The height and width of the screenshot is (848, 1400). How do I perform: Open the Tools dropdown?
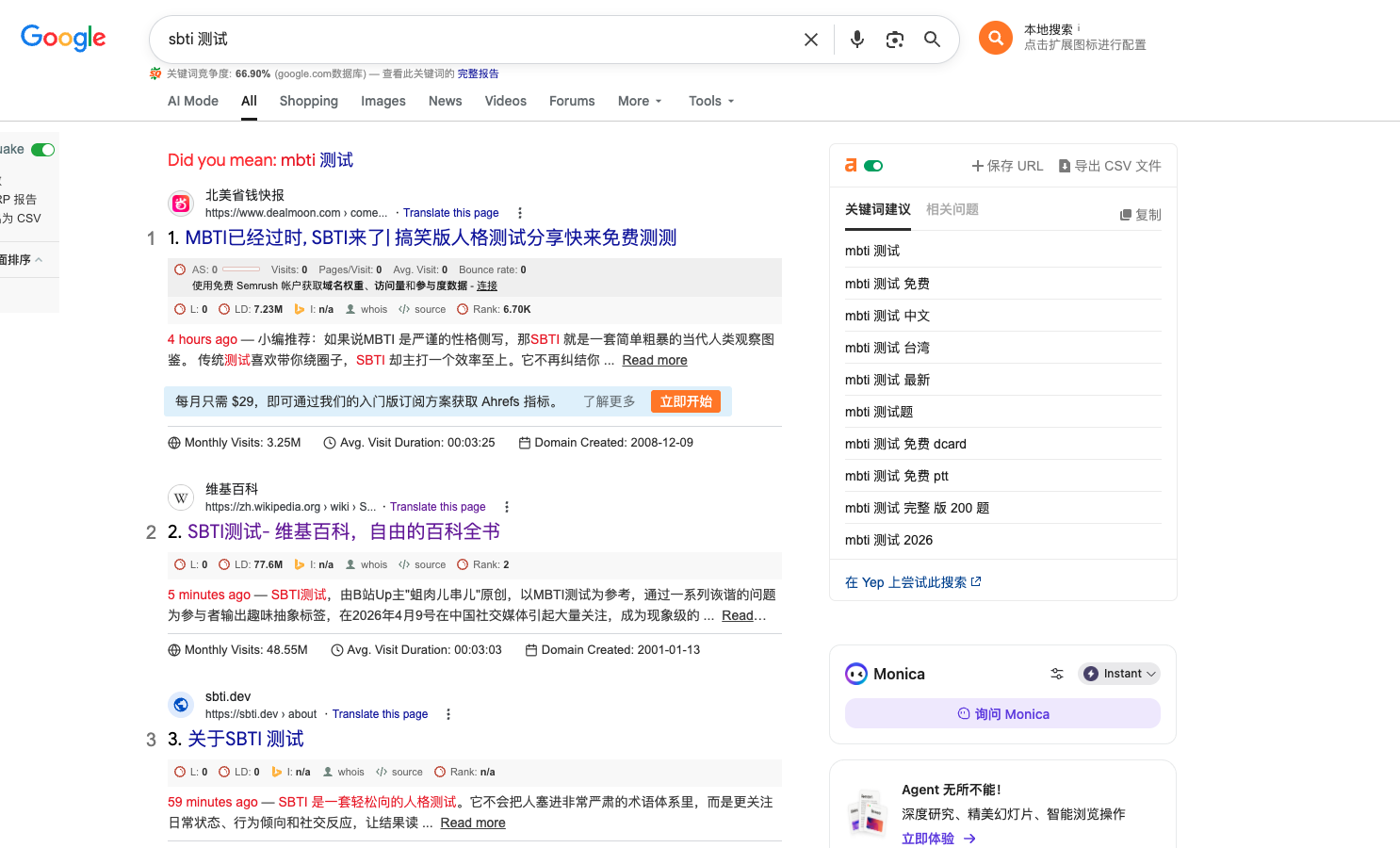(710, 101)
